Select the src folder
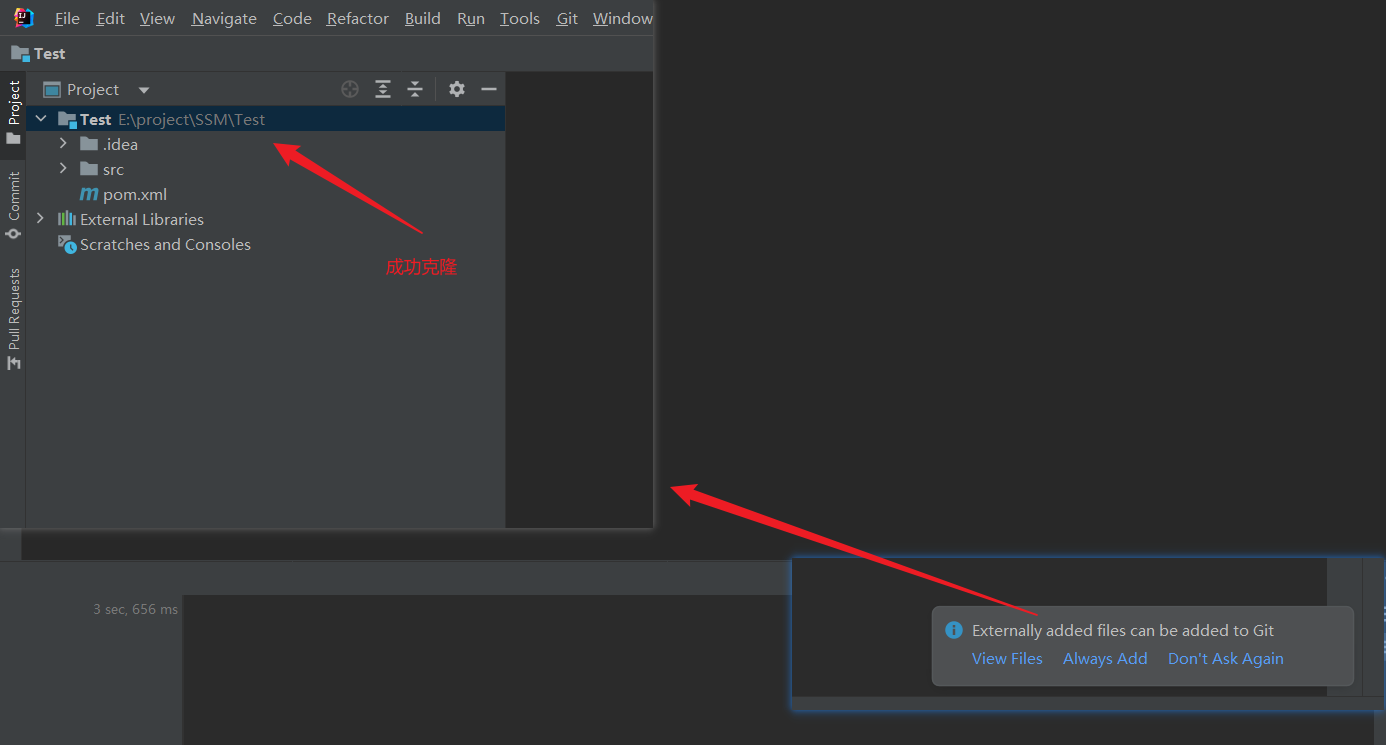The height and width of the screenshot is (745, 1386). coord(102,169)
